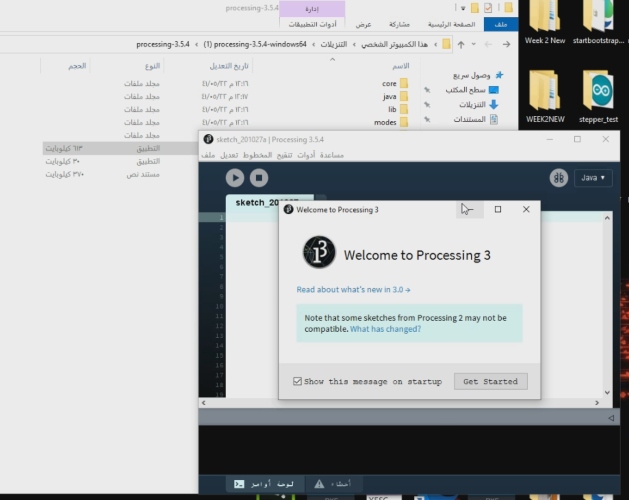Toggle the Processing debugger butterfly icon

[x=558, y=178]
